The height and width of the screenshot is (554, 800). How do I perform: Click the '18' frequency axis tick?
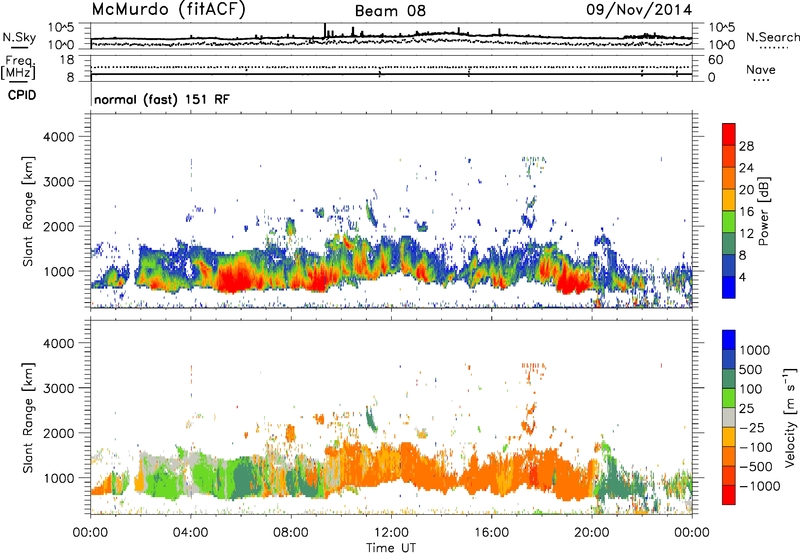(67, 60)
